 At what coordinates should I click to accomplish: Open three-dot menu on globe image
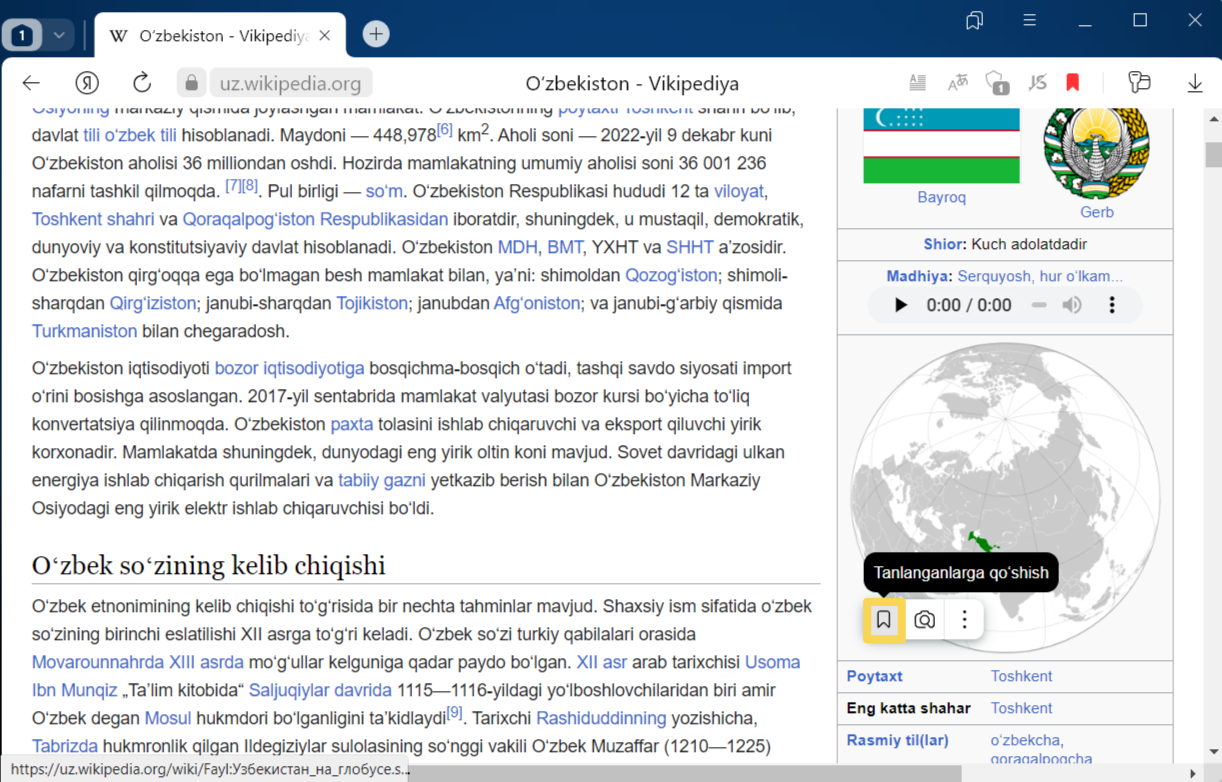tap(964, 620)
